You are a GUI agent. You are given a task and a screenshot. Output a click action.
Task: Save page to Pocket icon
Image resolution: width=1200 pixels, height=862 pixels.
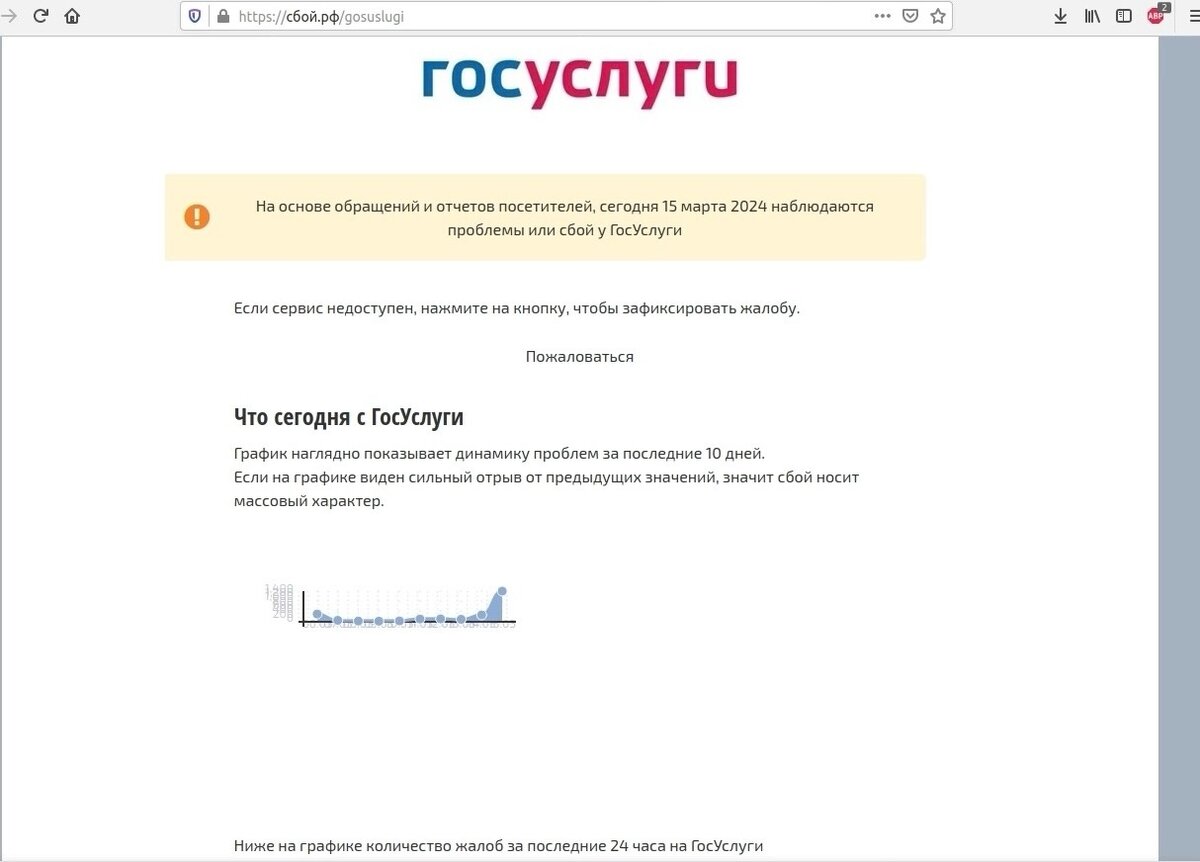point(910,16)
